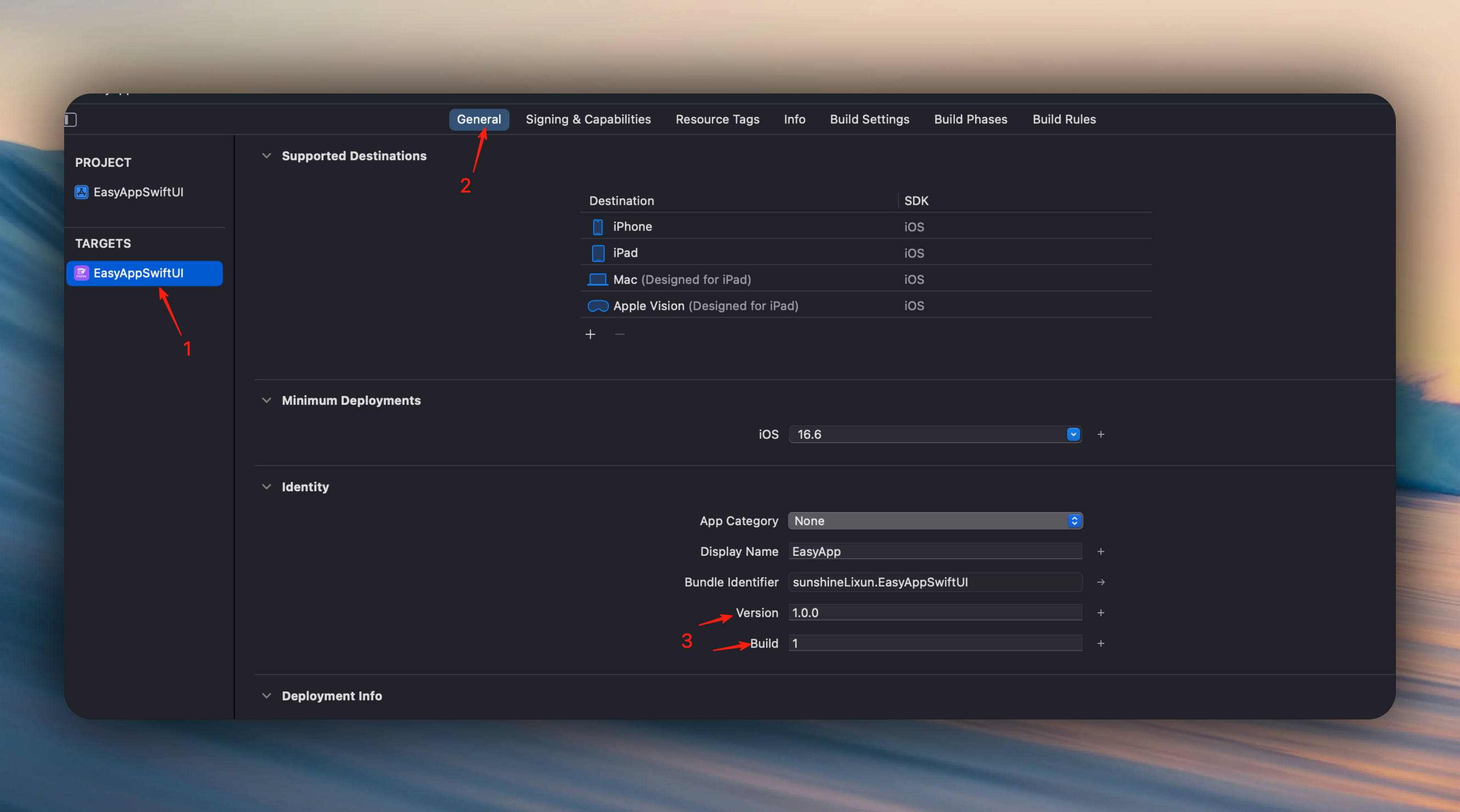Click the bundle identifier arrow icon
1460x812 pixels.
point(1100,582)
